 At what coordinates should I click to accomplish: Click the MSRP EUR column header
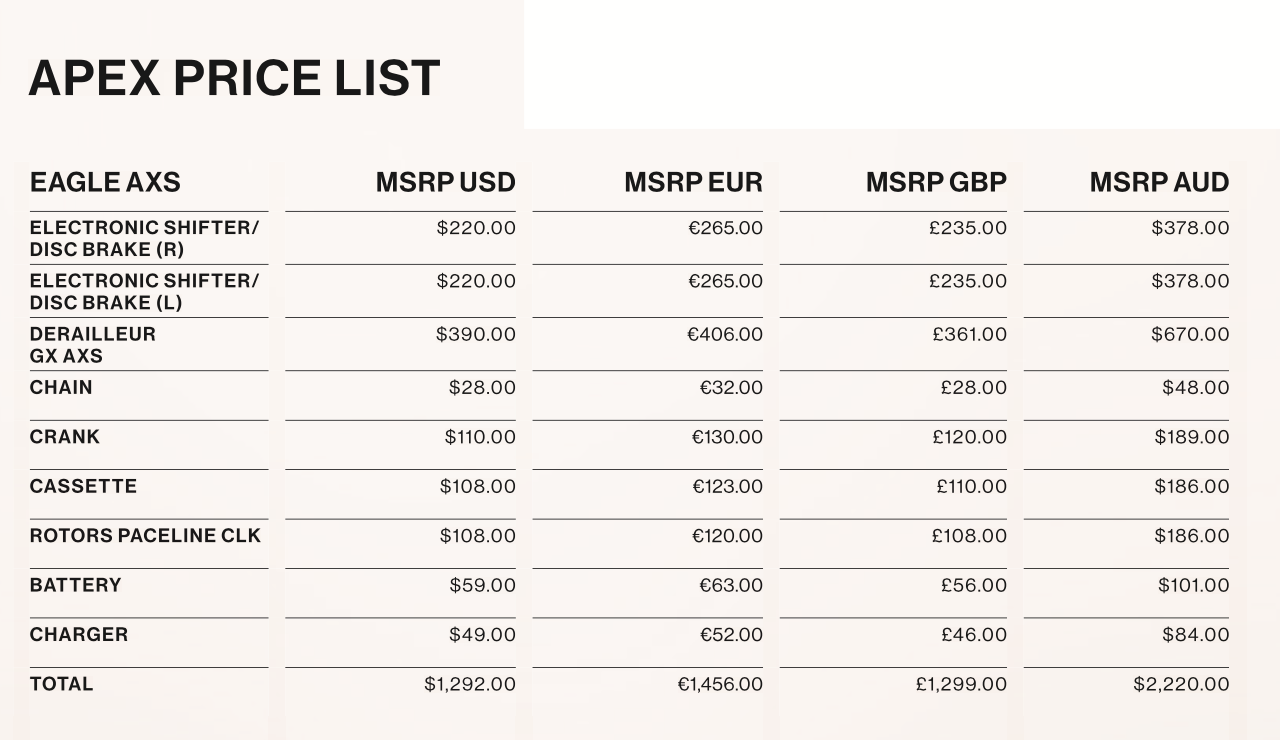[693, 182]
